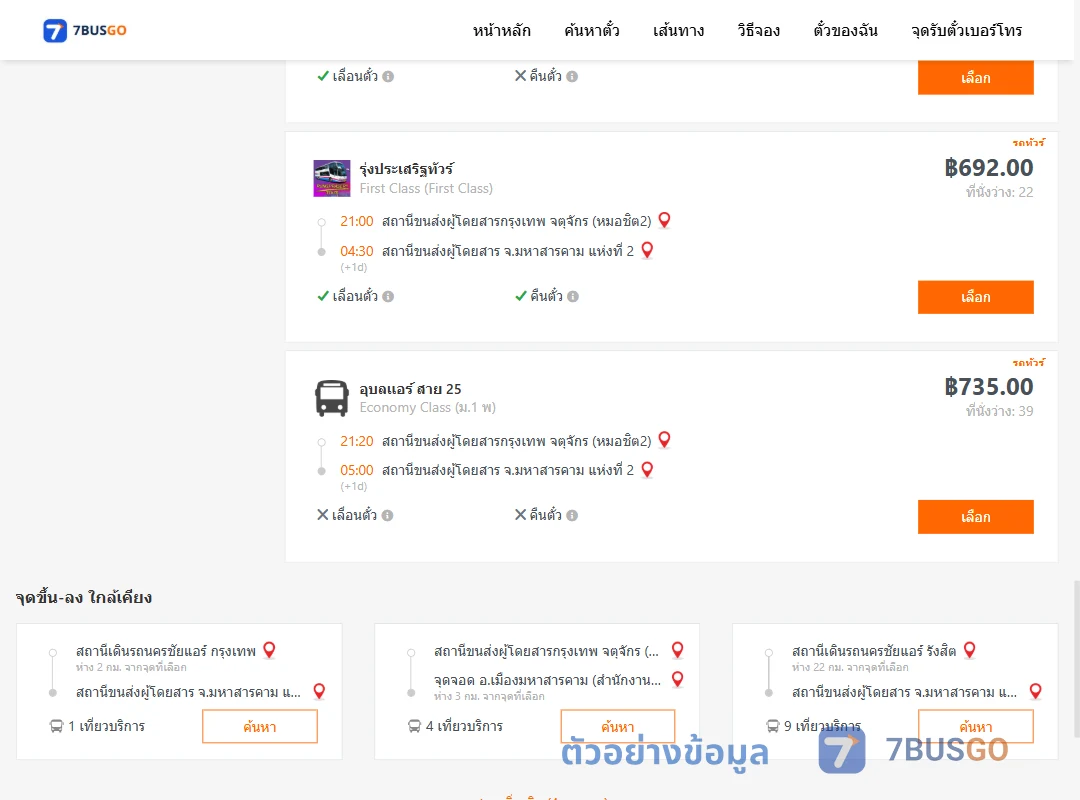Click map pin beside นครชัยแอร์ รังสิต
The width and height of the screenshot is (1080, 800).
(970, 650)
